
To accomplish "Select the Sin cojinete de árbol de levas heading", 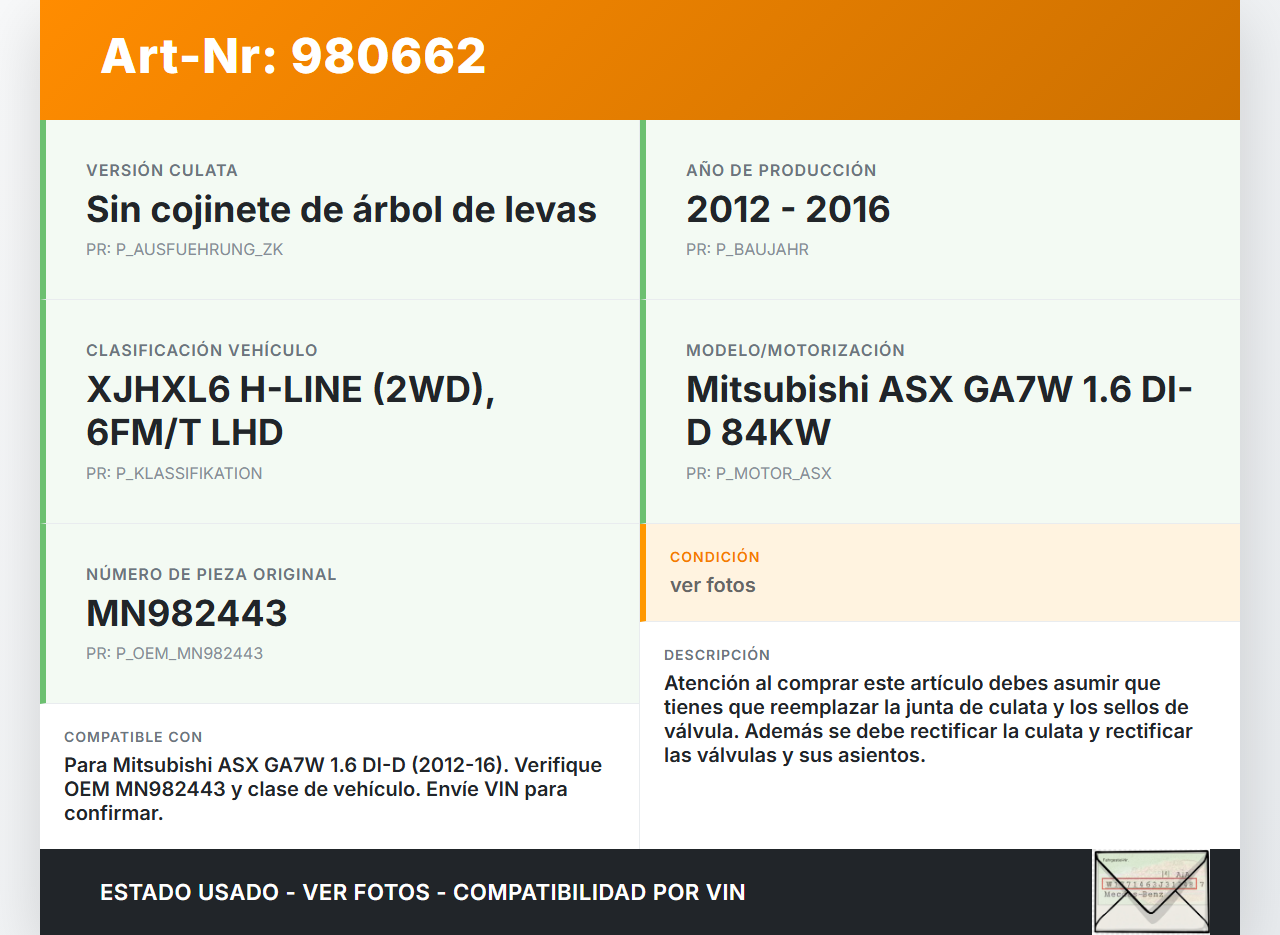I will tap(340, 209).
